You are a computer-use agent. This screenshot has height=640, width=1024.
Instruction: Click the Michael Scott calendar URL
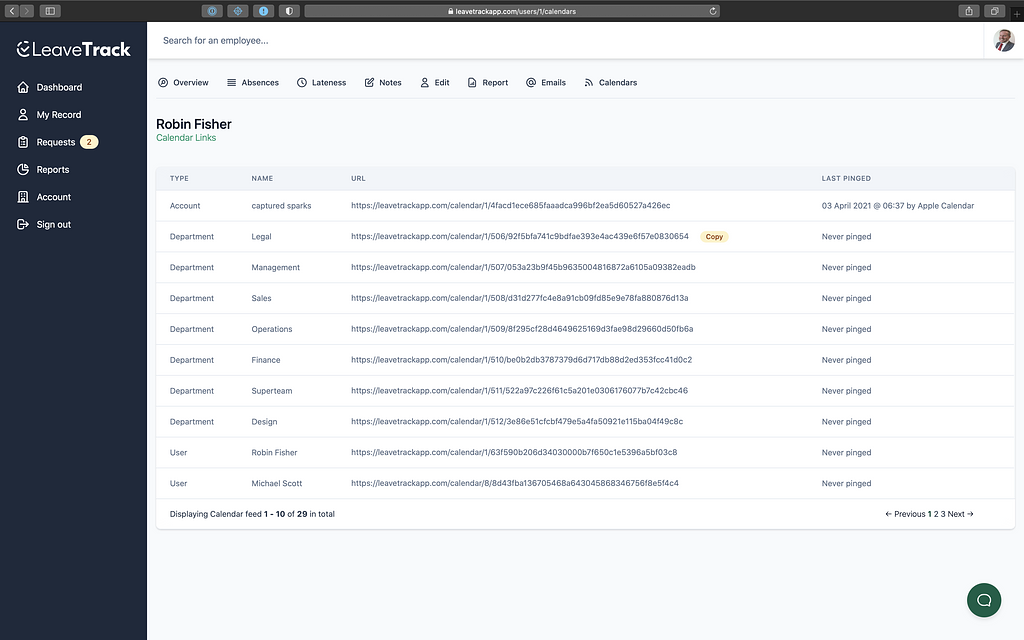point(515,483)
